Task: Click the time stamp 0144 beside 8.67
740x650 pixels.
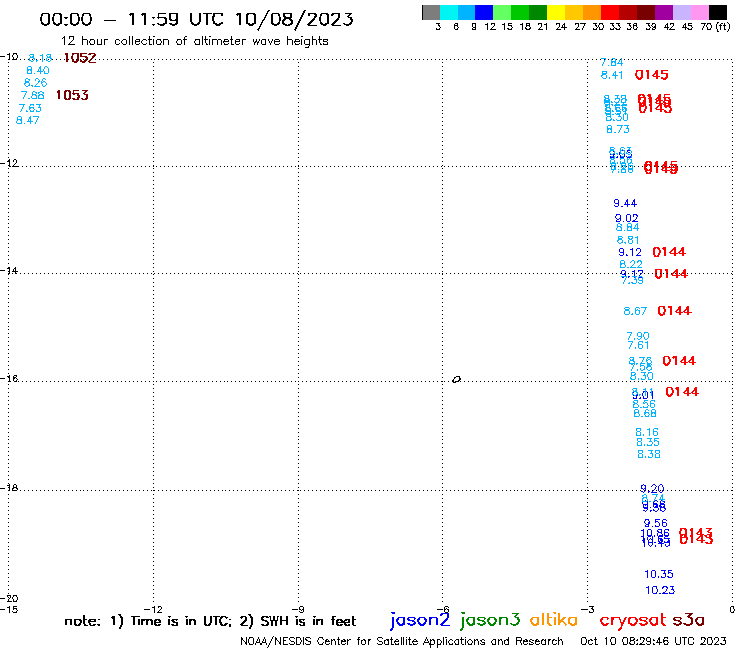Action: [x=674, y=311]
